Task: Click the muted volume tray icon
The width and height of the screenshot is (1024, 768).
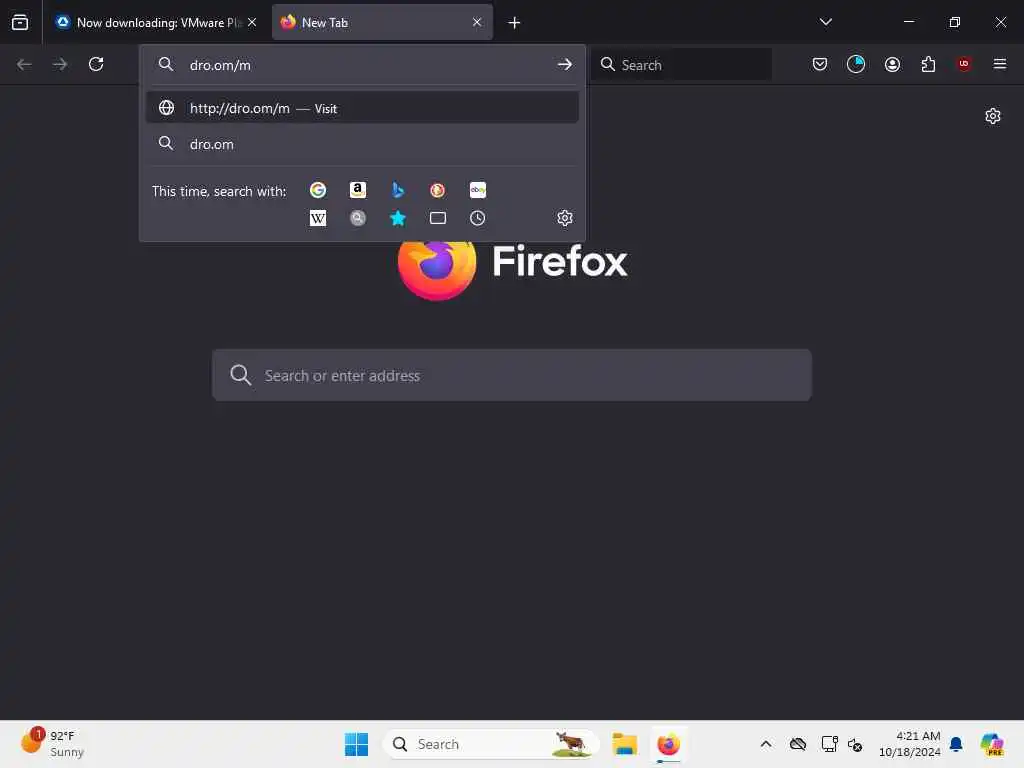Action: coord(855,744)
